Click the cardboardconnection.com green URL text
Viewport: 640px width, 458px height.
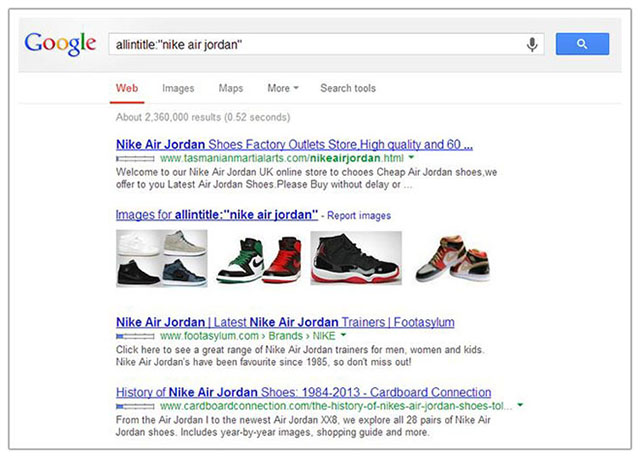pos(336,406)
